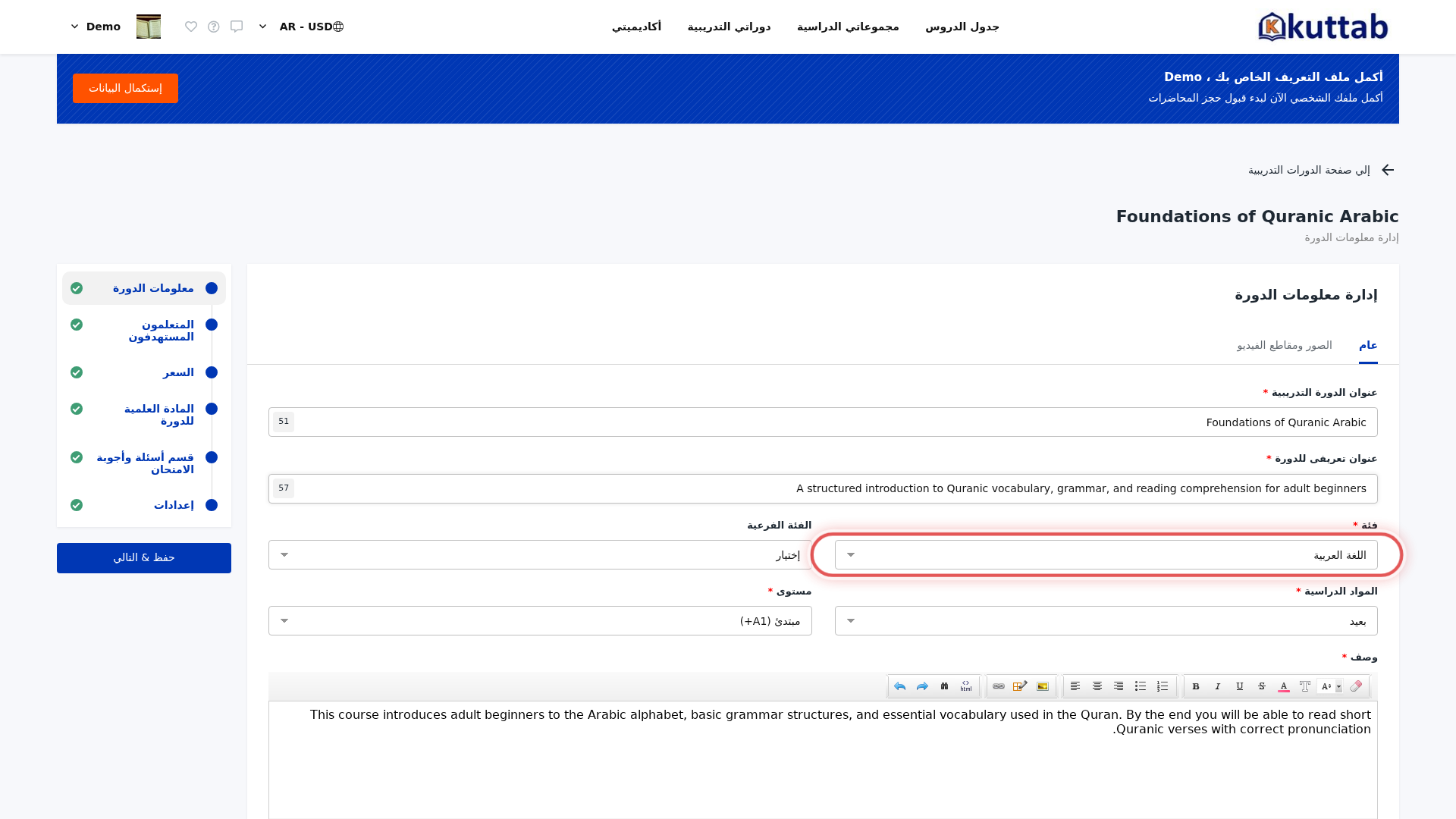Click the Demo user avatar image

149,27
